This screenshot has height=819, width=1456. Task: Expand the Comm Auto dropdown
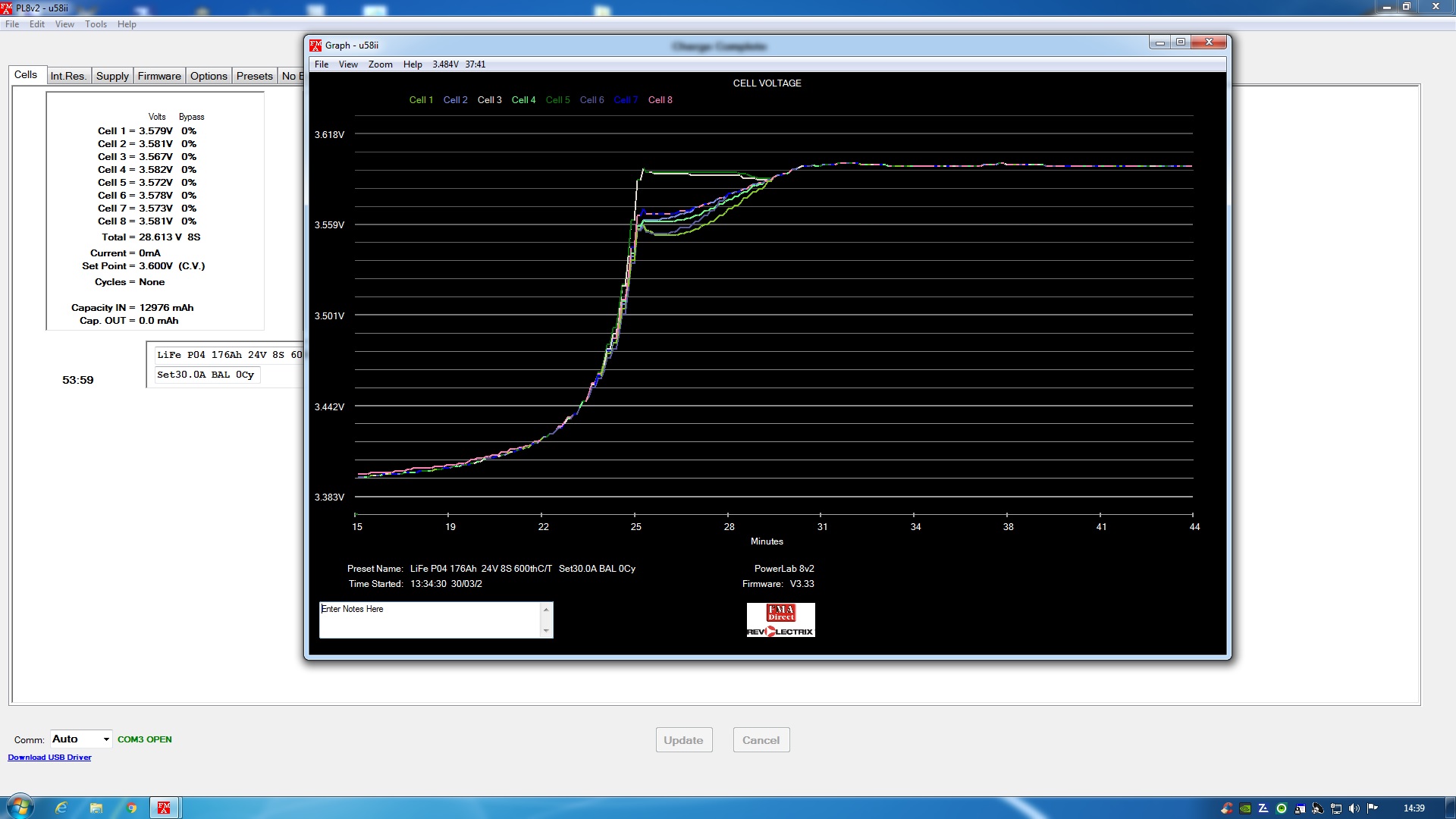click(x=106, y=739)
